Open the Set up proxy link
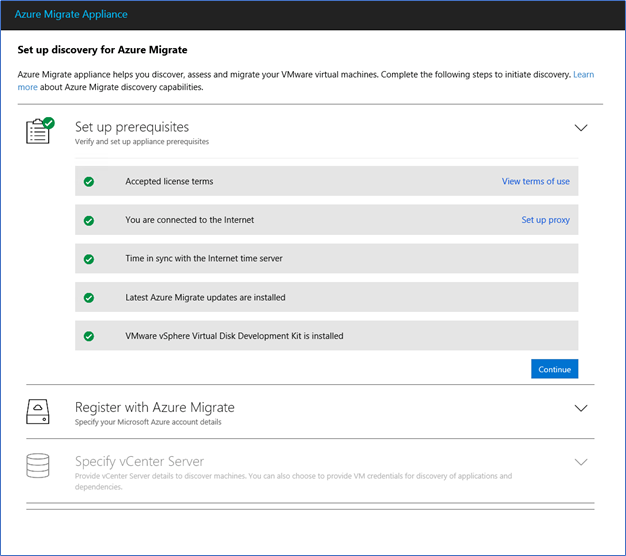 (545, 220)
